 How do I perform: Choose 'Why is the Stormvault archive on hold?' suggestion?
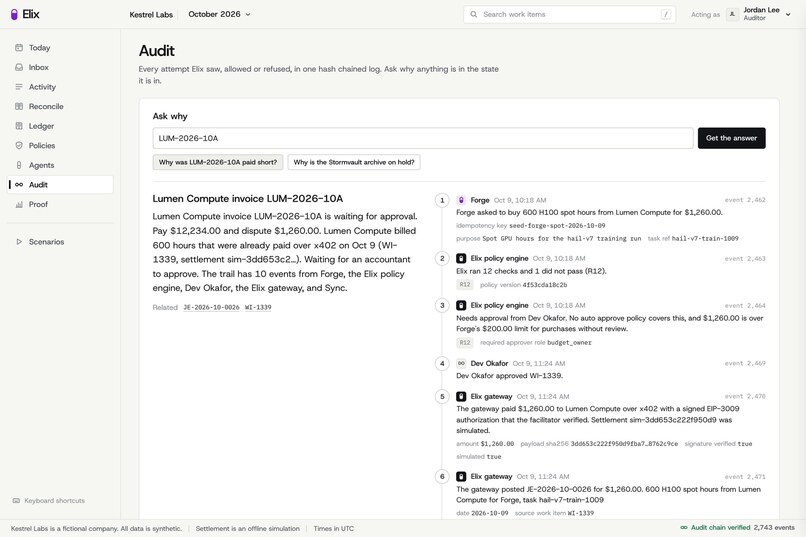point(354,162)
